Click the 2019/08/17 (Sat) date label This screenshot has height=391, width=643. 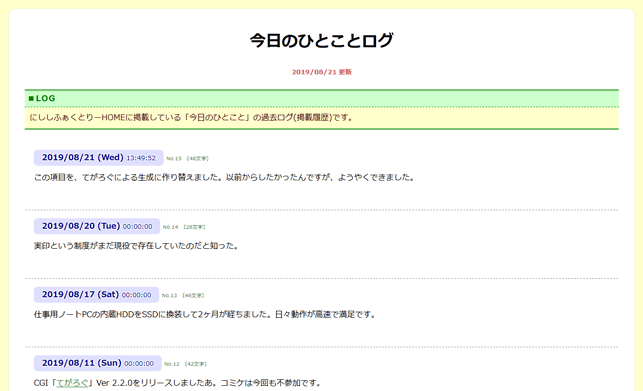tap(80, 295)
